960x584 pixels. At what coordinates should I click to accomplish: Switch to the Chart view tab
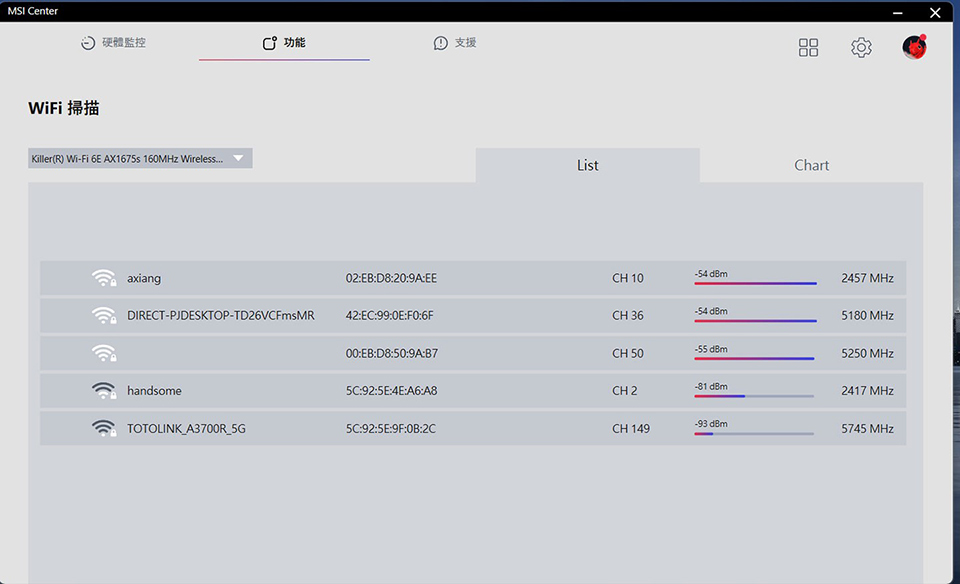point(811,165)
